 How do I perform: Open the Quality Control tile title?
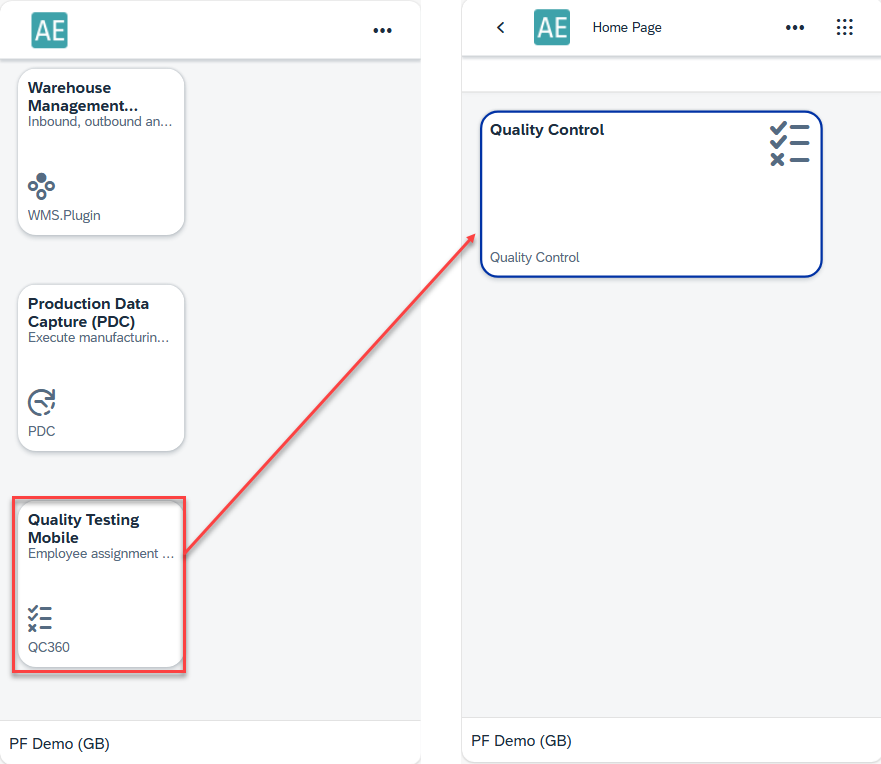pos(547,130)
